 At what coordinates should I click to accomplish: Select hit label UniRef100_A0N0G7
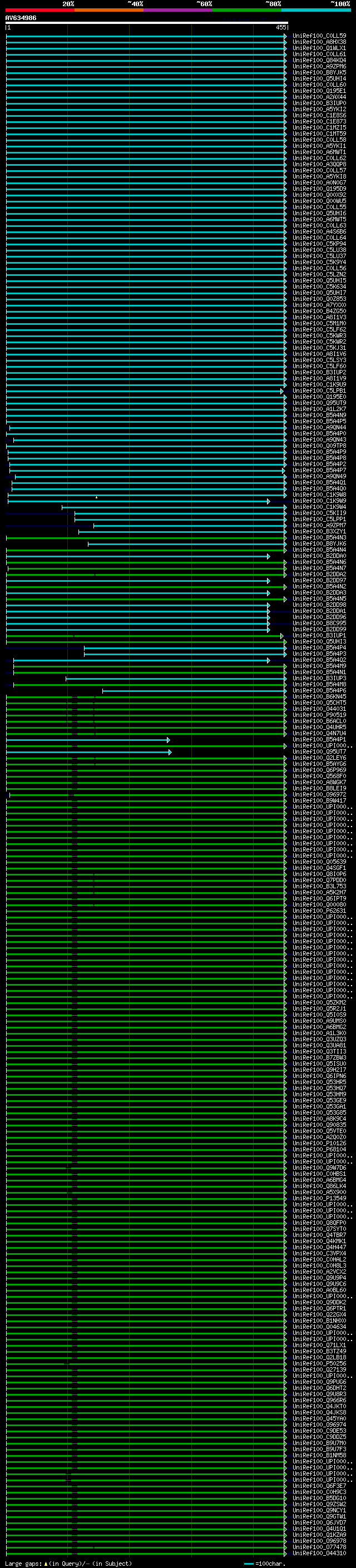319,182
